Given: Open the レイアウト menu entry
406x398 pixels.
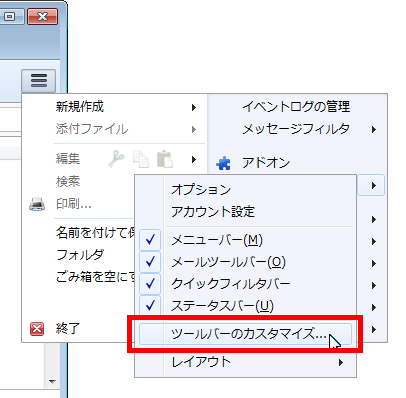Looking at the screenshot, I should coord(245,362).
